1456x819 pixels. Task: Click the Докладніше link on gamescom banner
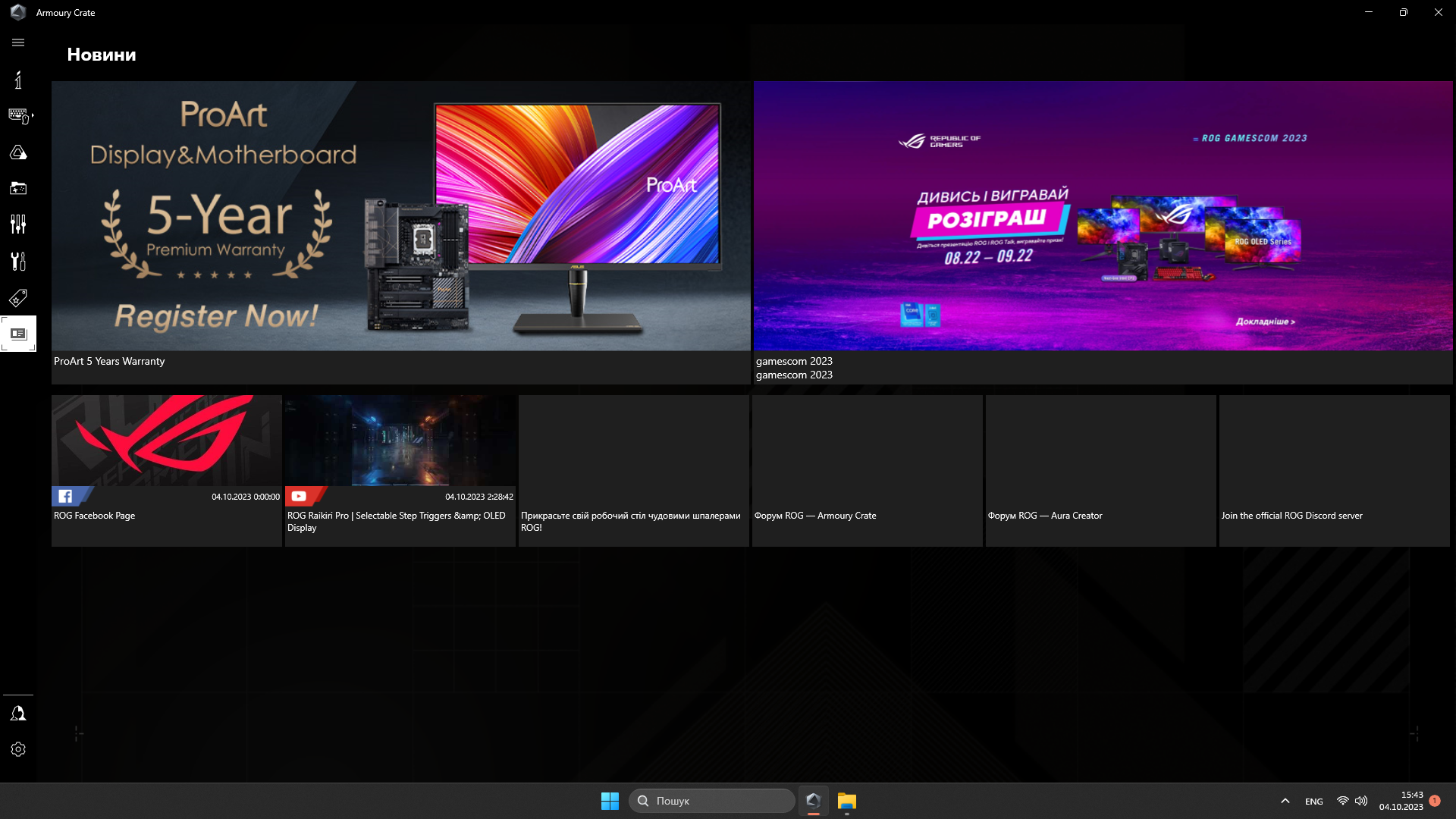1265,322
